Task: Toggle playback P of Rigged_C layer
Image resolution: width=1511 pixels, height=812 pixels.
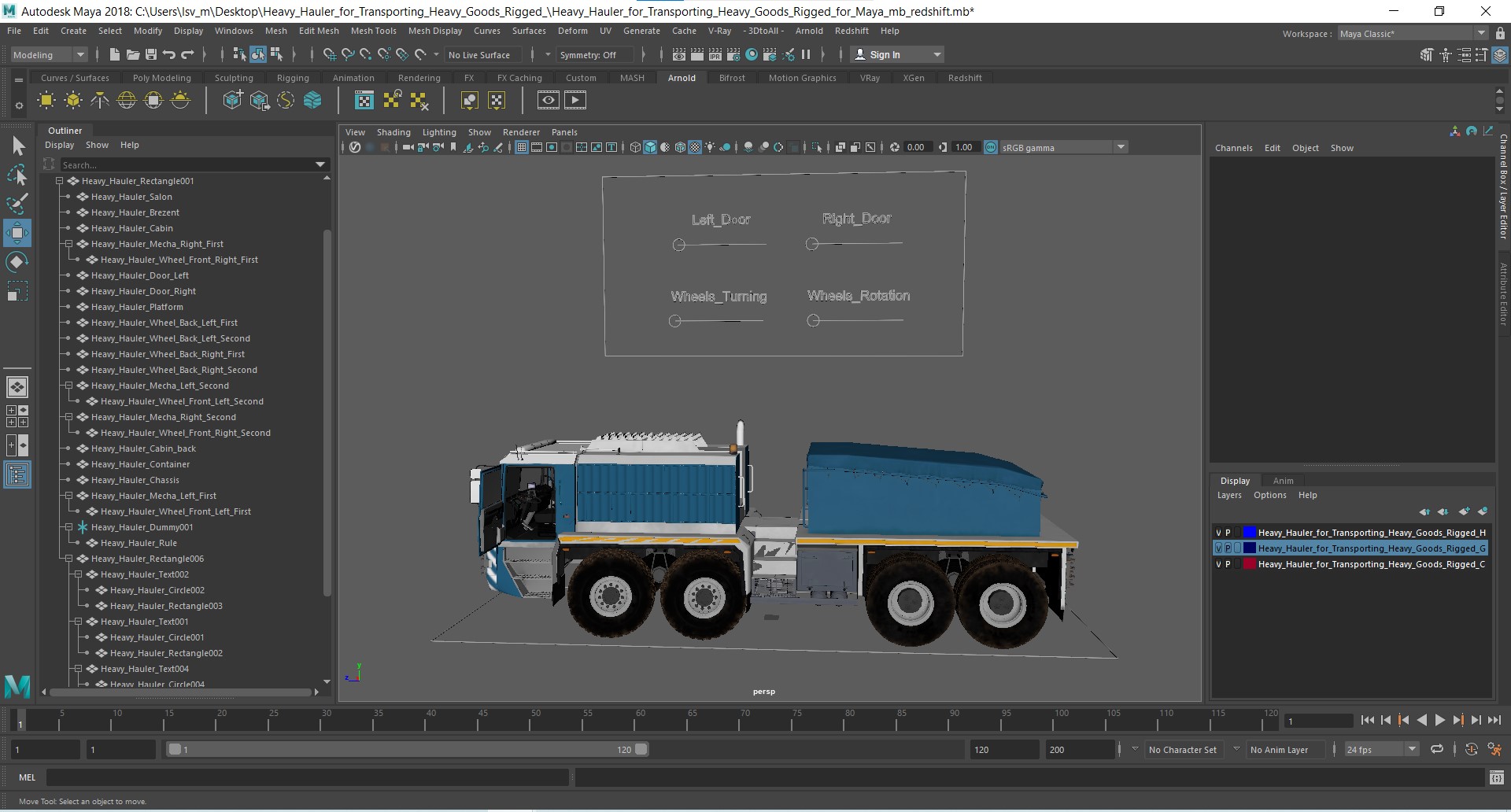Action: pyautogui.click(x=1228, y=564)
